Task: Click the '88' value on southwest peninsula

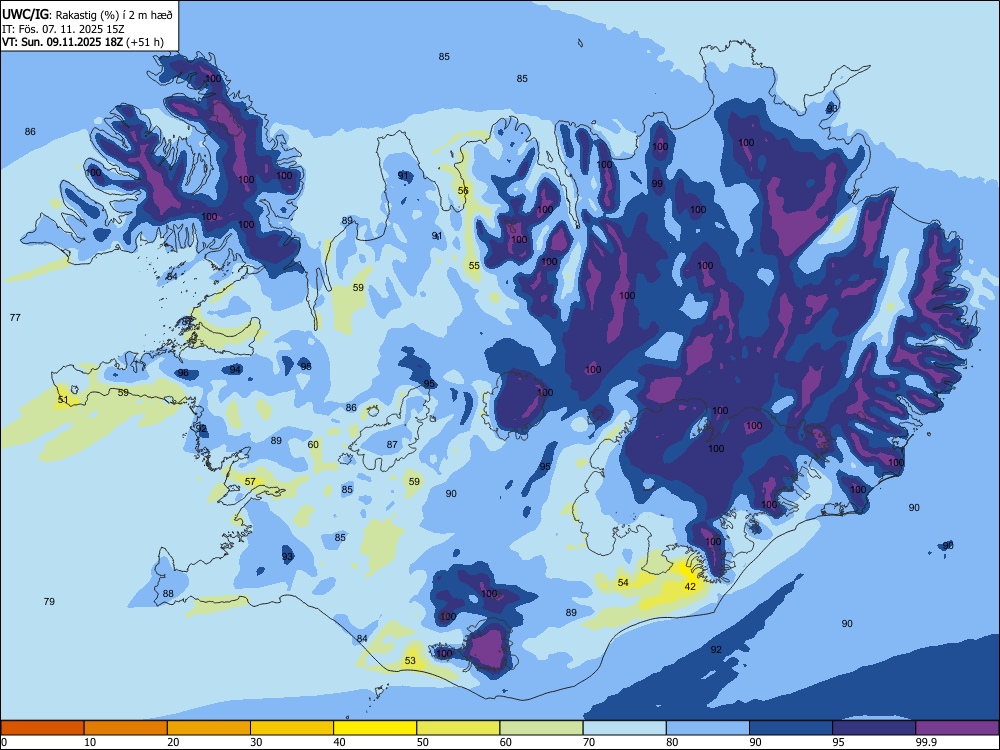Action: coord(168,594)
